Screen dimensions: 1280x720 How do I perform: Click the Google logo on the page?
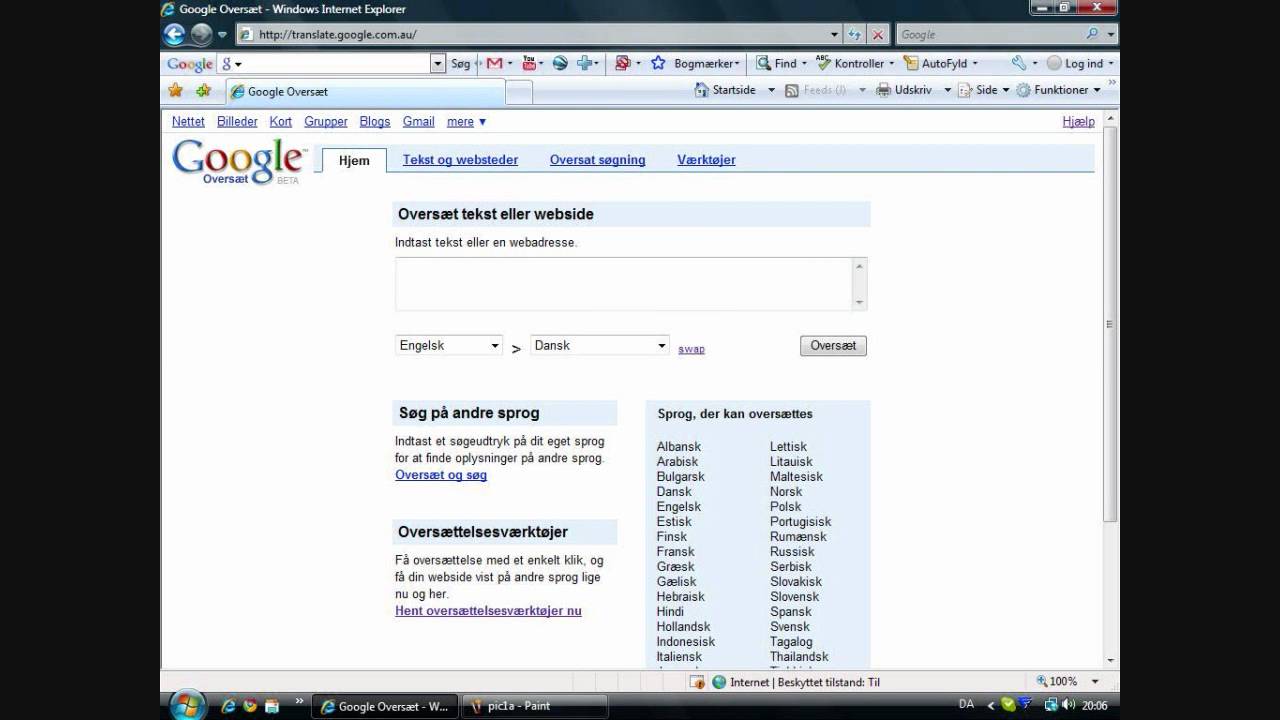[238, 160]
